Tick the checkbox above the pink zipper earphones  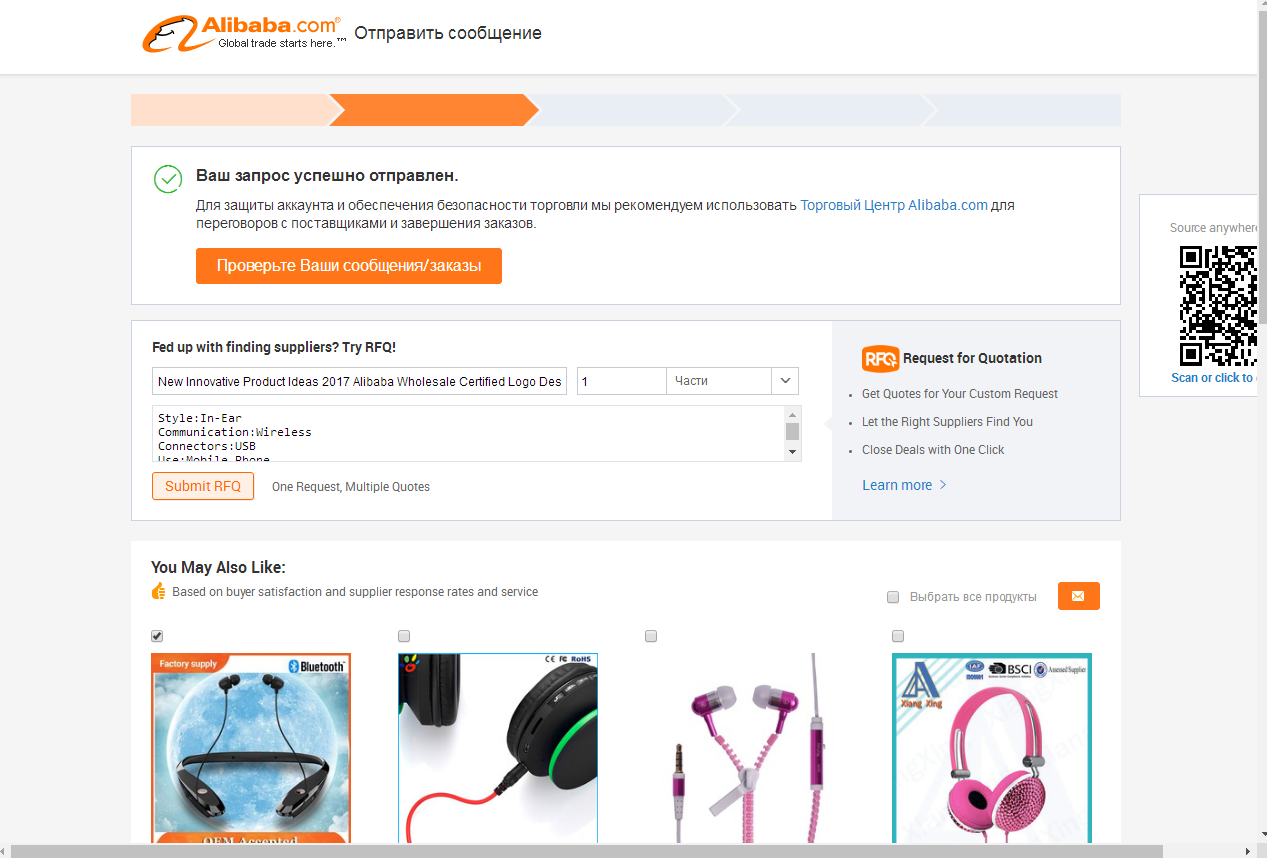(x=651, y=636)
